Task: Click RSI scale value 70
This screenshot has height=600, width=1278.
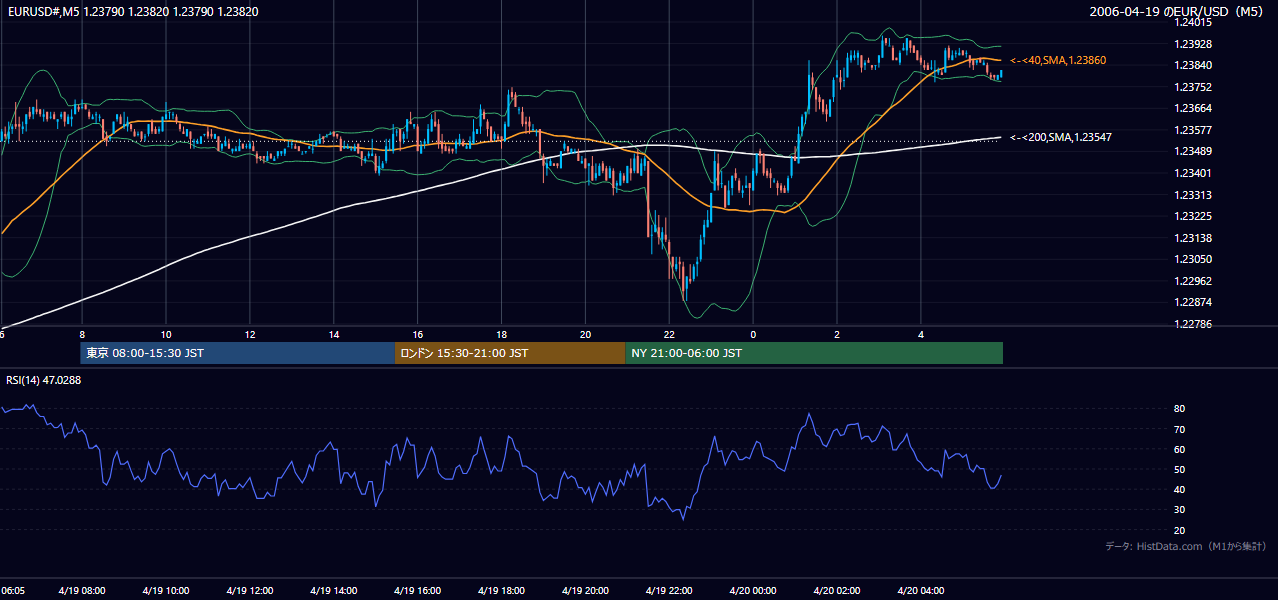Action: click(1180, 429)
